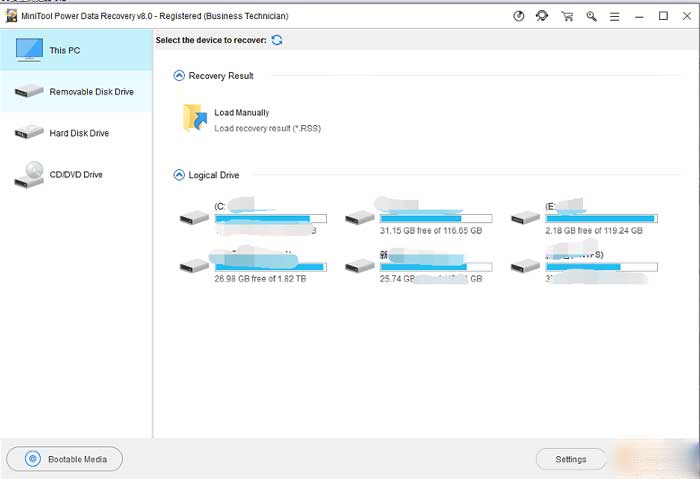Switch to Hard Disk Drive
This screenshot has width=700, height=479.
point(76,133)
